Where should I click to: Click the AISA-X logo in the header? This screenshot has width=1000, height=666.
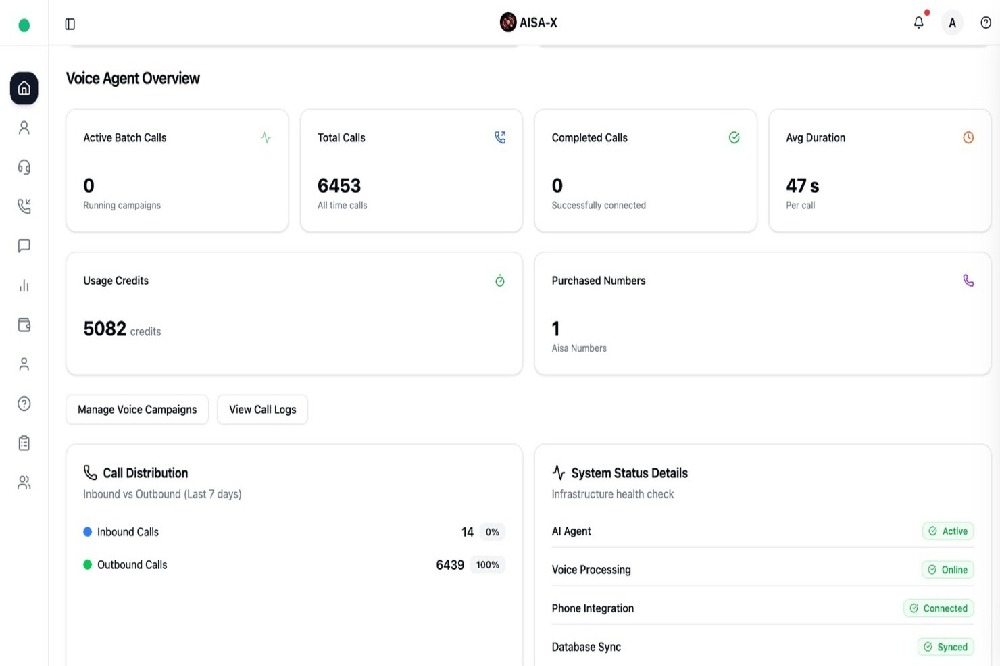pos(530,21)
